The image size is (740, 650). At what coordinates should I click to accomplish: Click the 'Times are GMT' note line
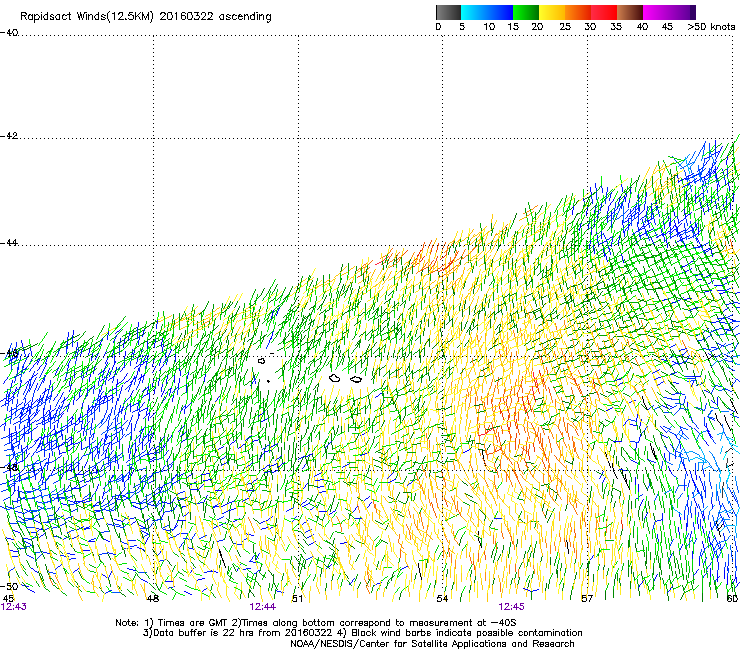pyautogui.click(x=316, y=623)
